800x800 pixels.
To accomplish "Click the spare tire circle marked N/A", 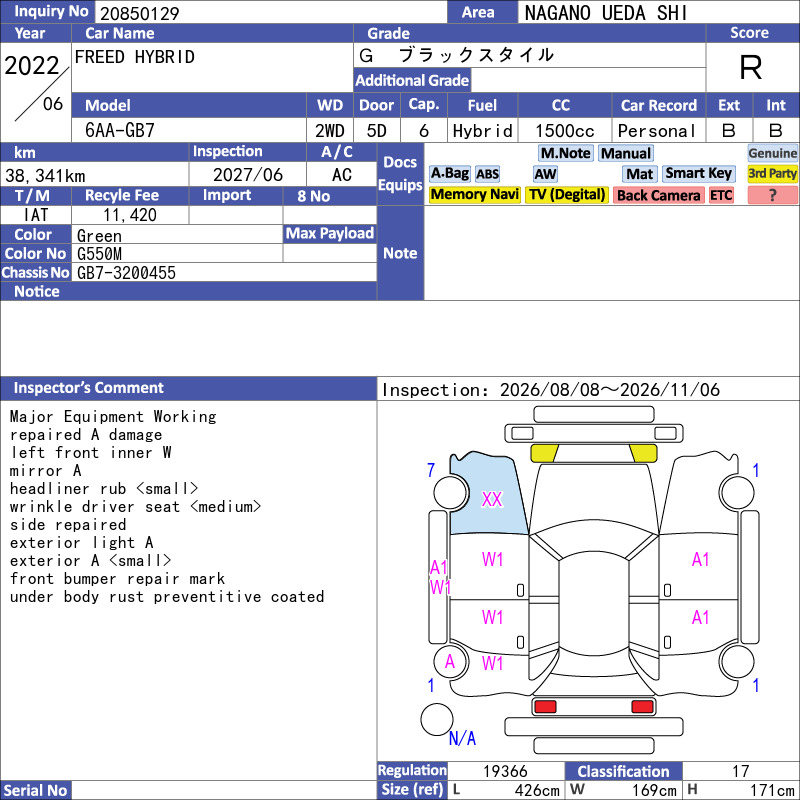I will [x=437, y=719].
